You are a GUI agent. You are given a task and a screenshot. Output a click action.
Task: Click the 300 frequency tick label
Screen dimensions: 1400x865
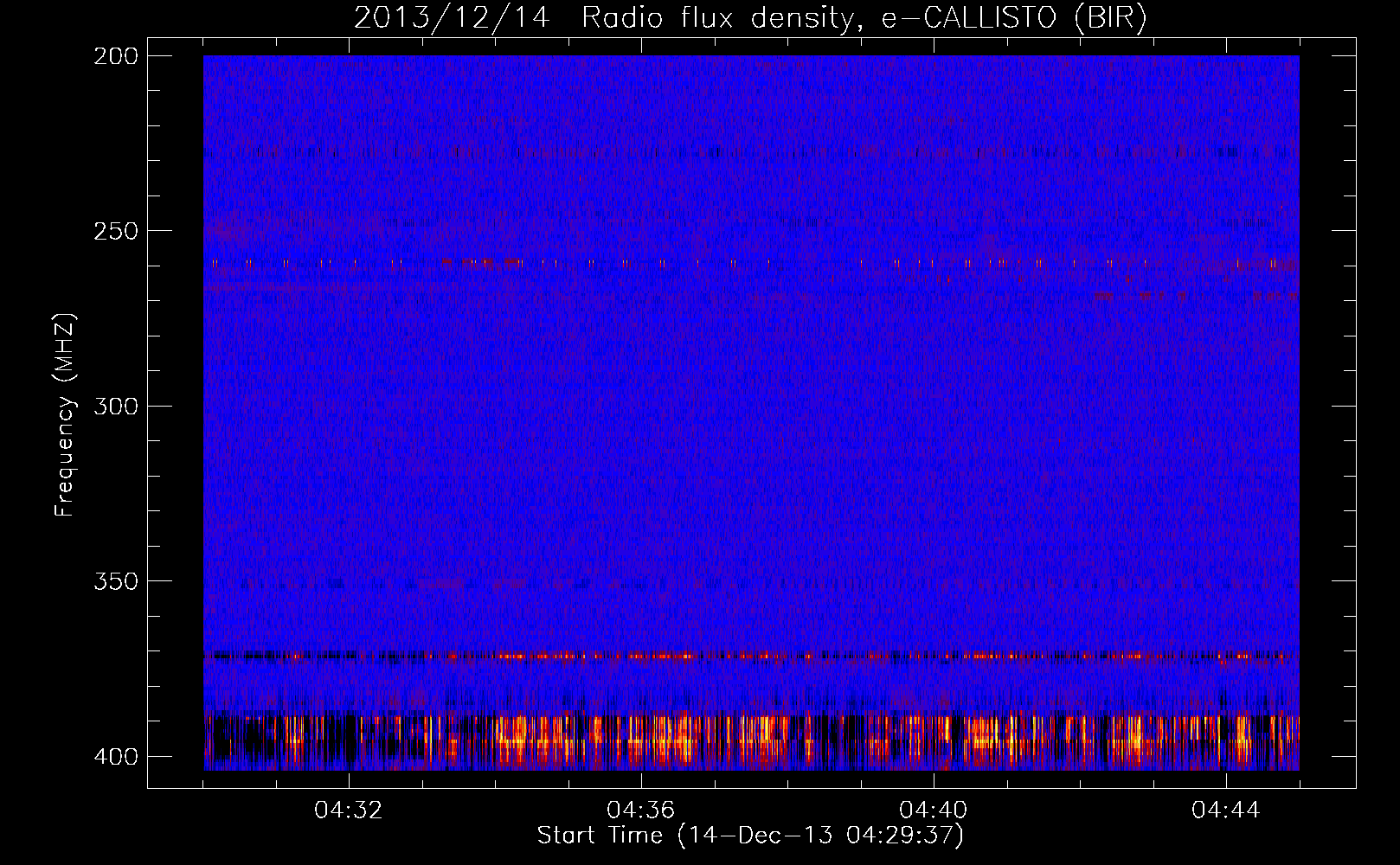point(115,406)
